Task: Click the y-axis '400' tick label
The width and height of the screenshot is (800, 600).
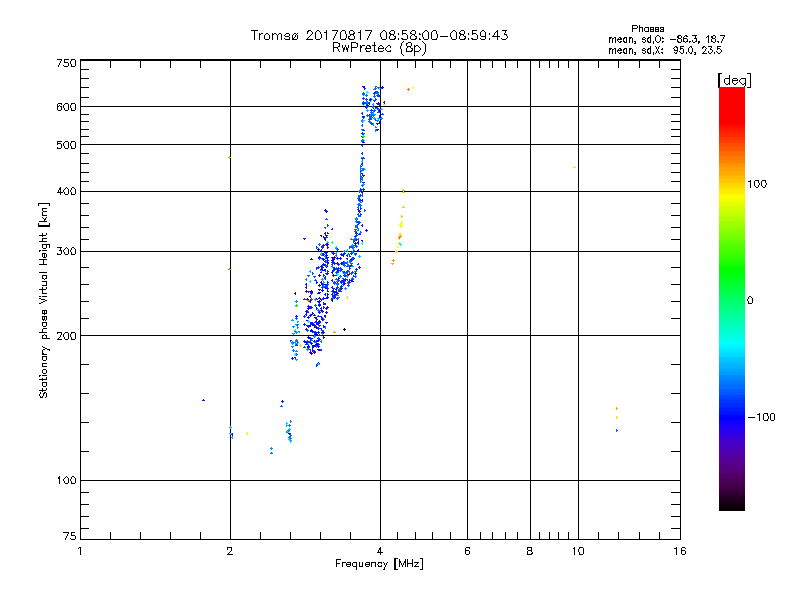Action: tap(67, 191)
